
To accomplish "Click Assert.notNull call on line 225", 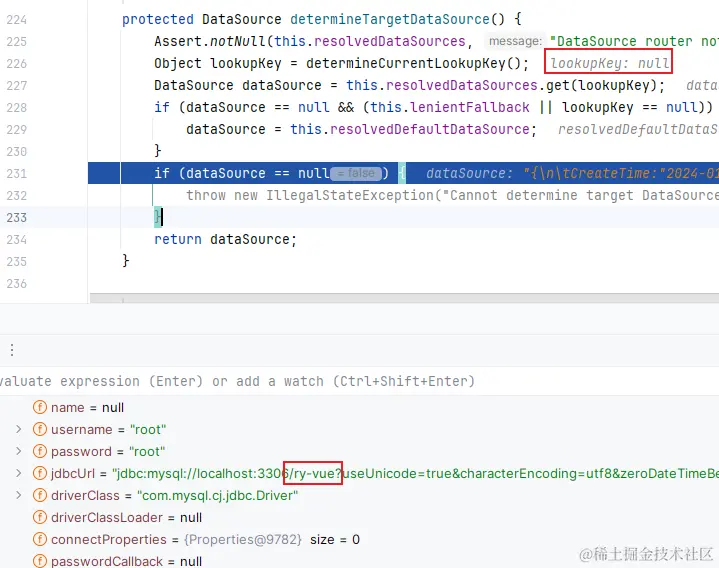I will point(210,41).
